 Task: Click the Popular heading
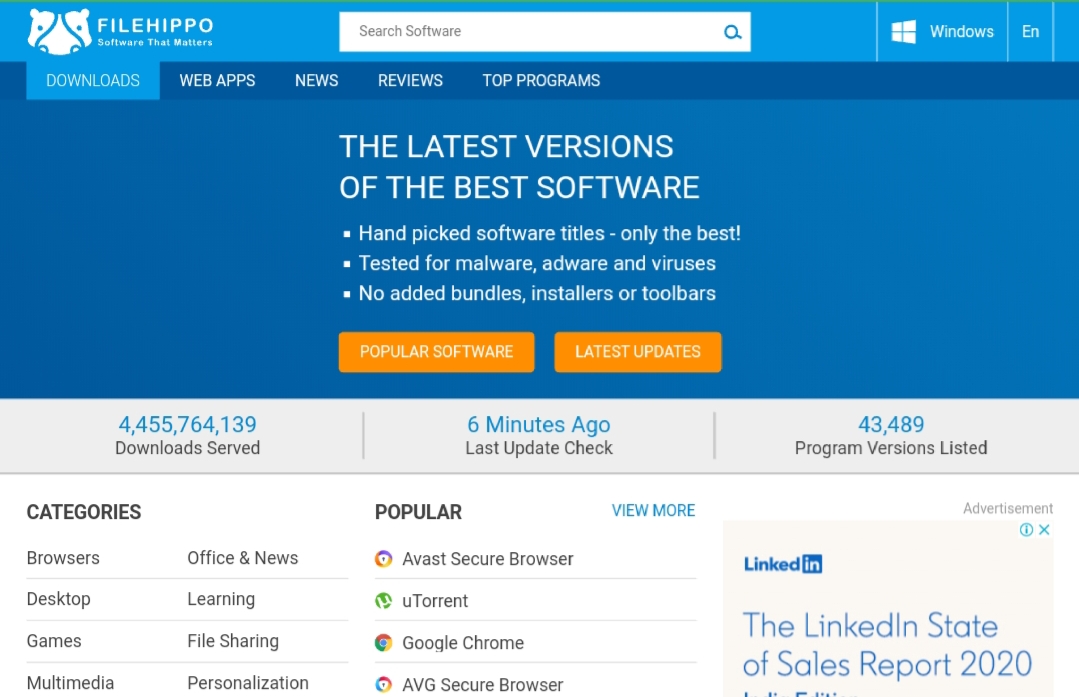coord(418,512)
